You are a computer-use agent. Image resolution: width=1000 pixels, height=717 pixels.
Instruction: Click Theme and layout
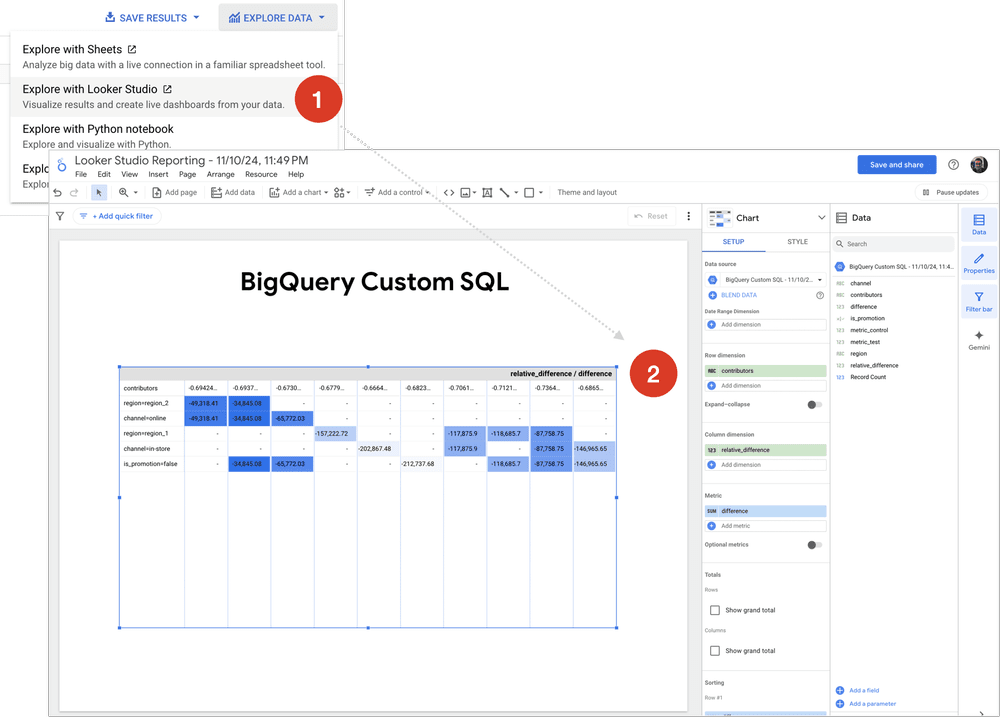coord(587,193)
